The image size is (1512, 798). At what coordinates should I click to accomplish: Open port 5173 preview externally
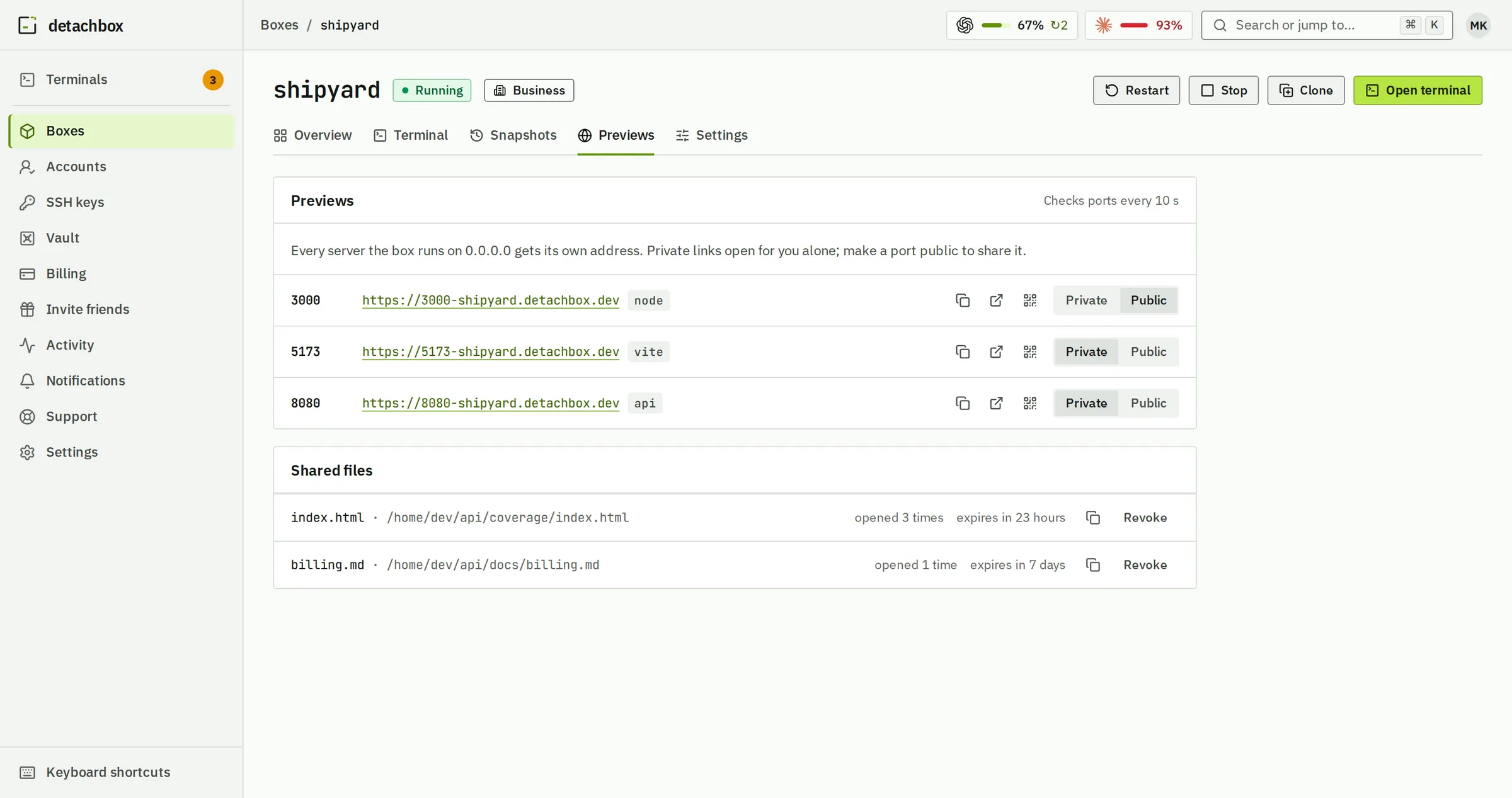tap(996, 352)
